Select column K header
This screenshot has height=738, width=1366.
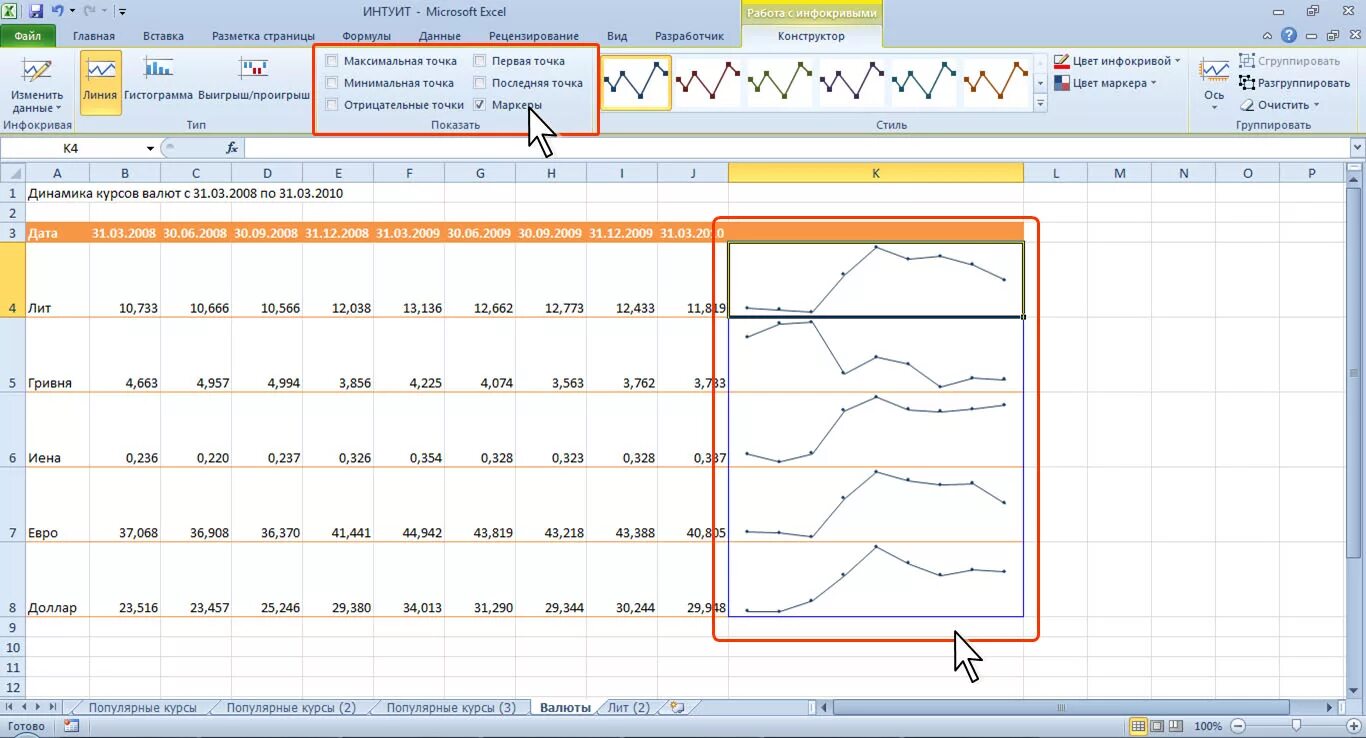(x=876, y=173)
